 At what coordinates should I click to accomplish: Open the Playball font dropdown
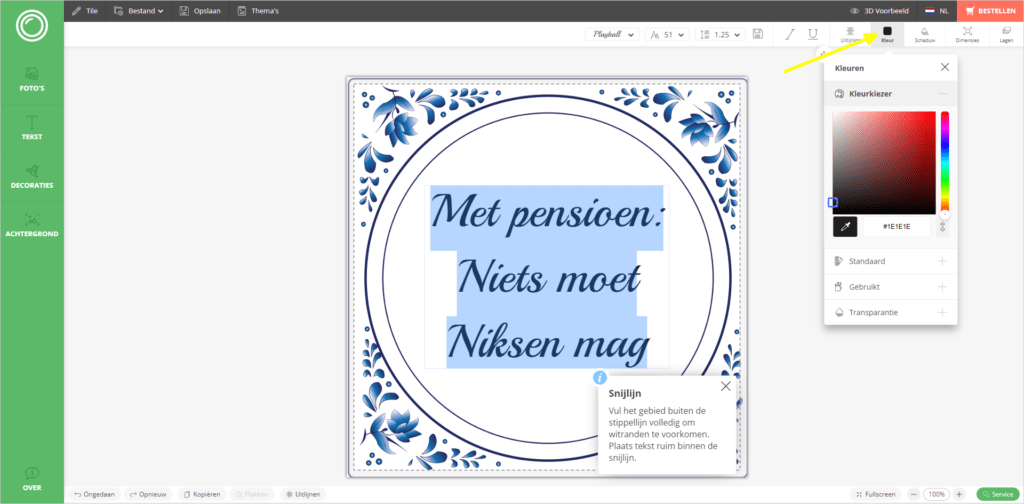click(612, 34)
